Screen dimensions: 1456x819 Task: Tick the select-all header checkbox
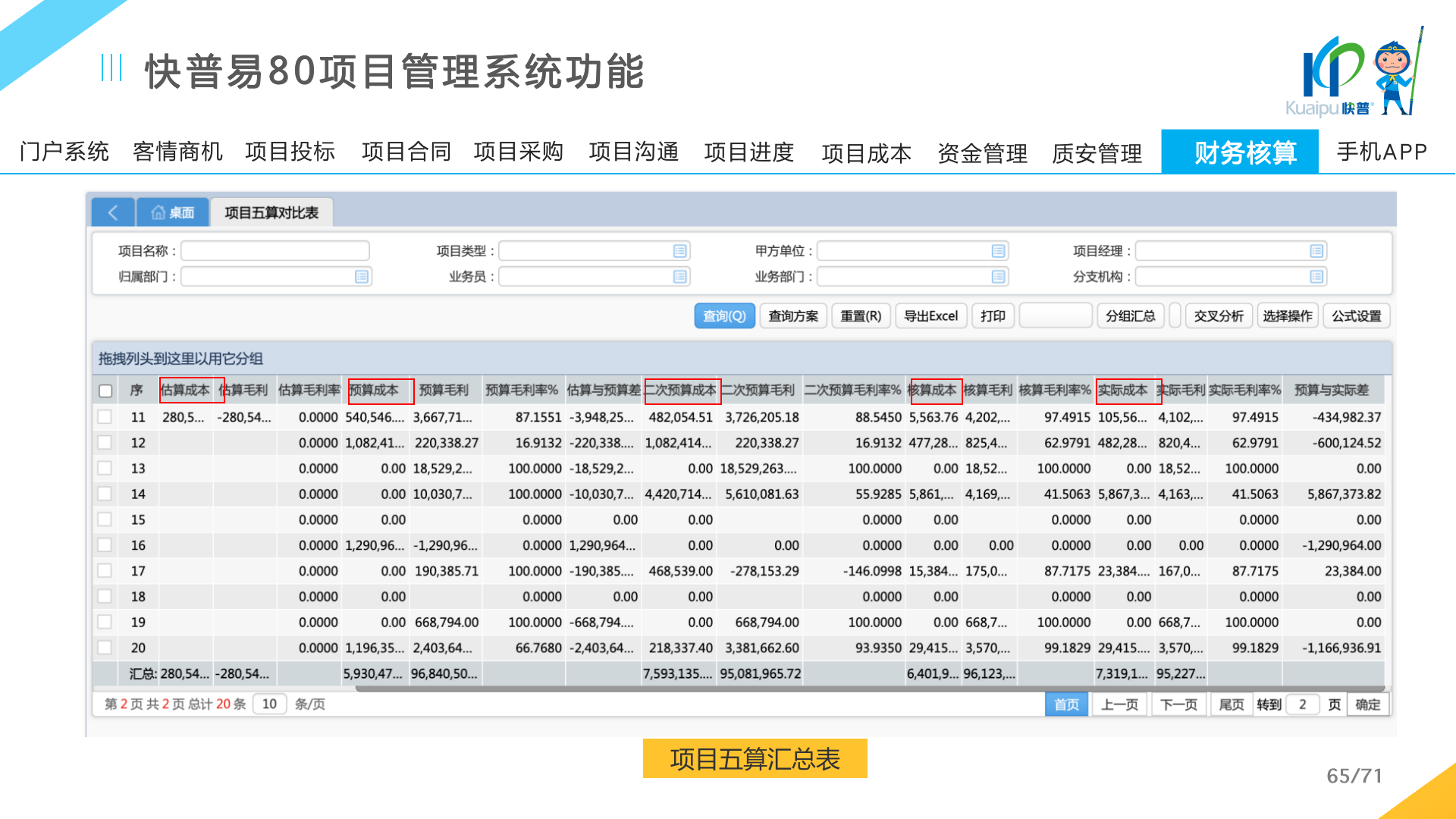coord(105,391)
